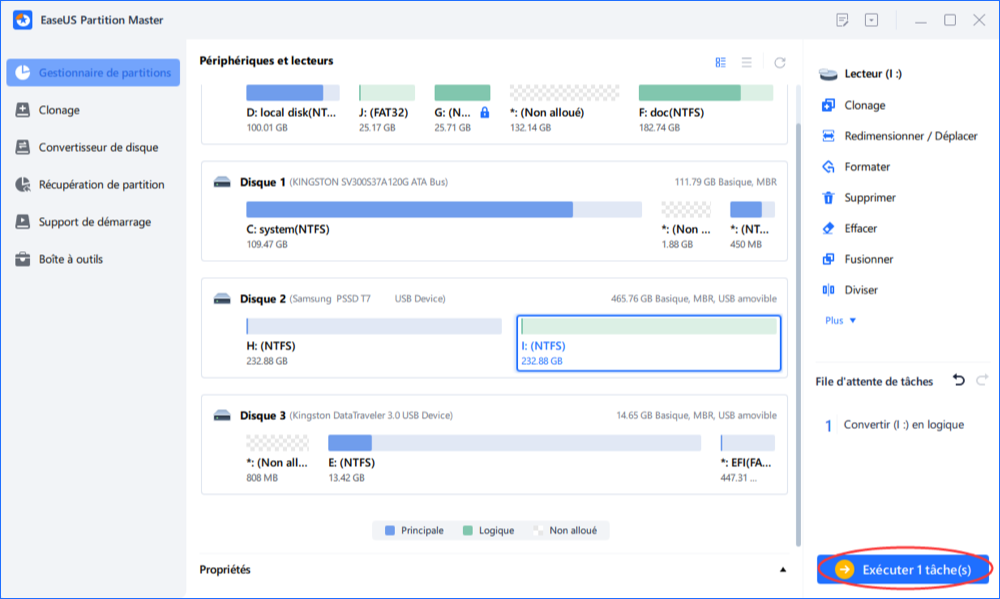1000x599 pixels.
Task: Switch to list view layout
Action: [746, 62]
